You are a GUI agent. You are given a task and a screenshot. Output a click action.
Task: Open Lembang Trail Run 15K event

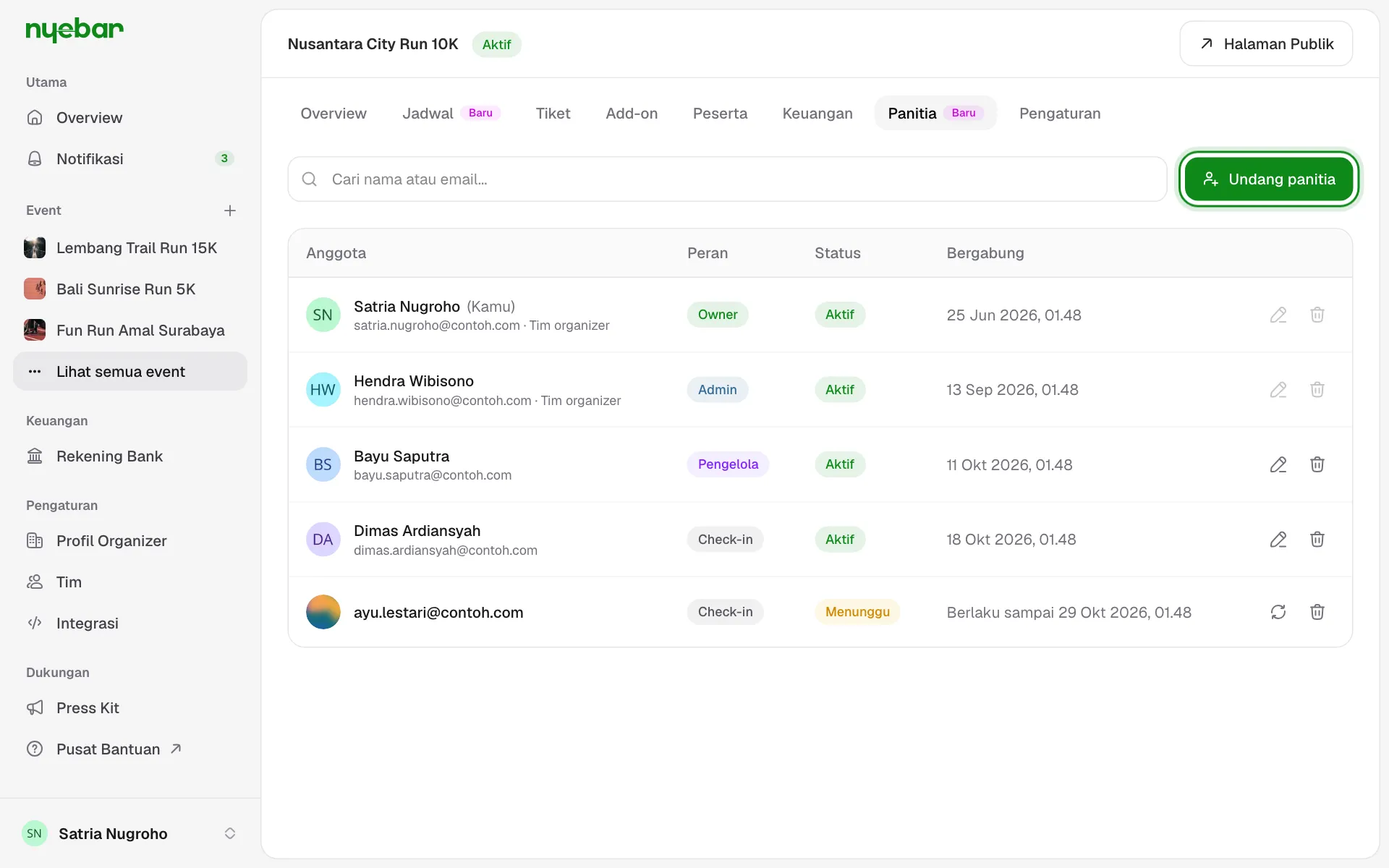coord(130,248)
